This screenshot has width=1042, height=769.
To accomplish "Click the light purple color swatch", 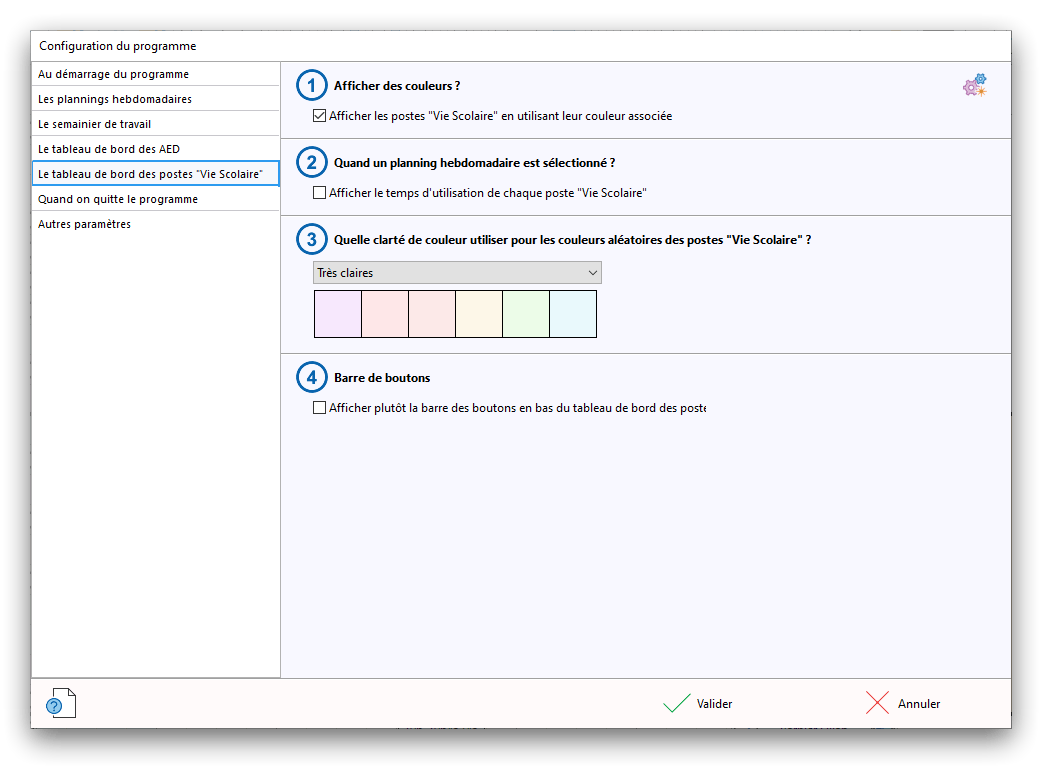I will pos(338,314).
